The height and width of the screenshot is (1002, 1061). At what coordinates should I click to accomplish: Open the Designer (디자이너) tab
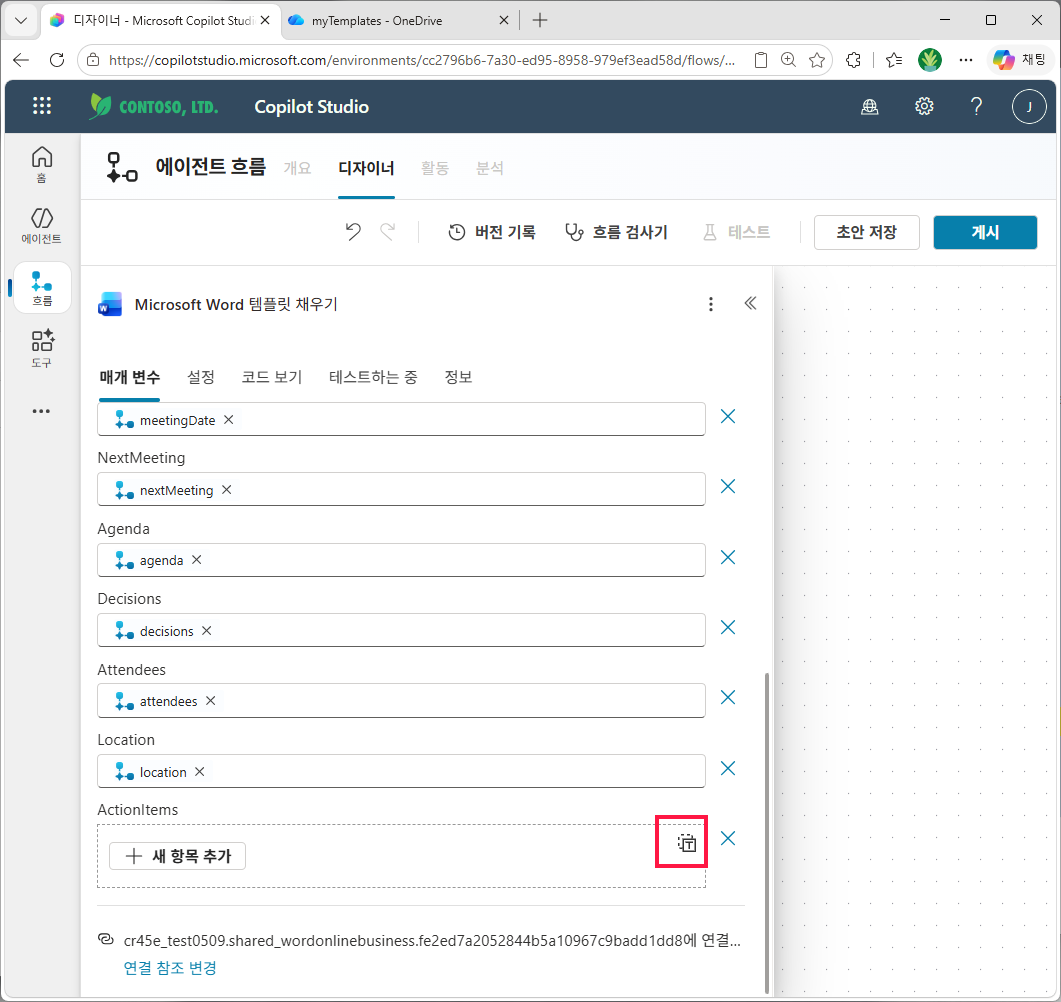tap(366, 168)
